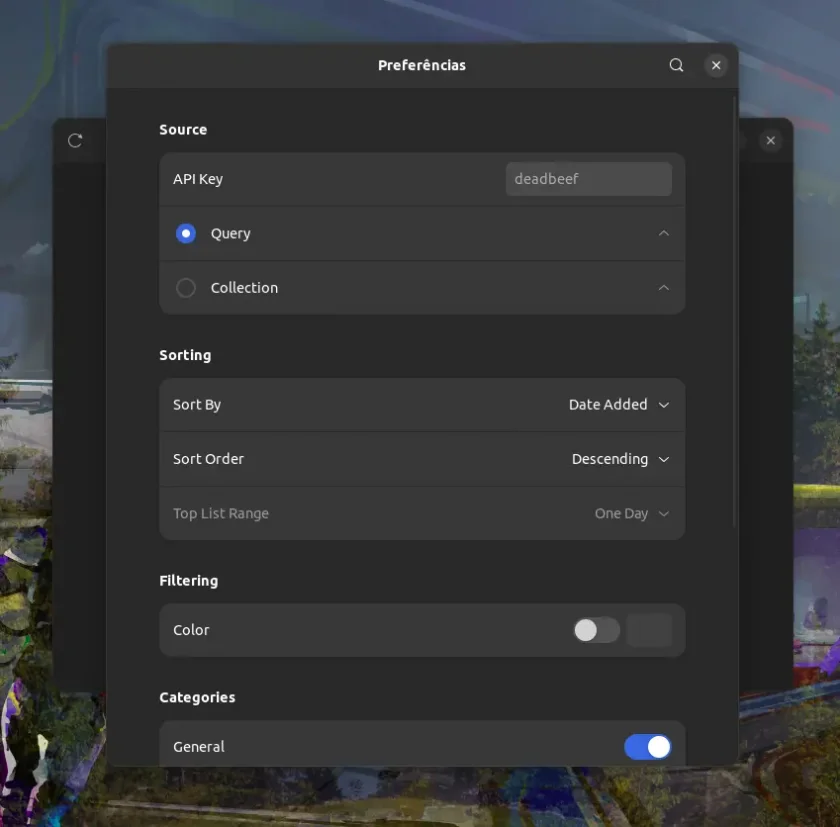Click the API Key label

click(198, 179)
